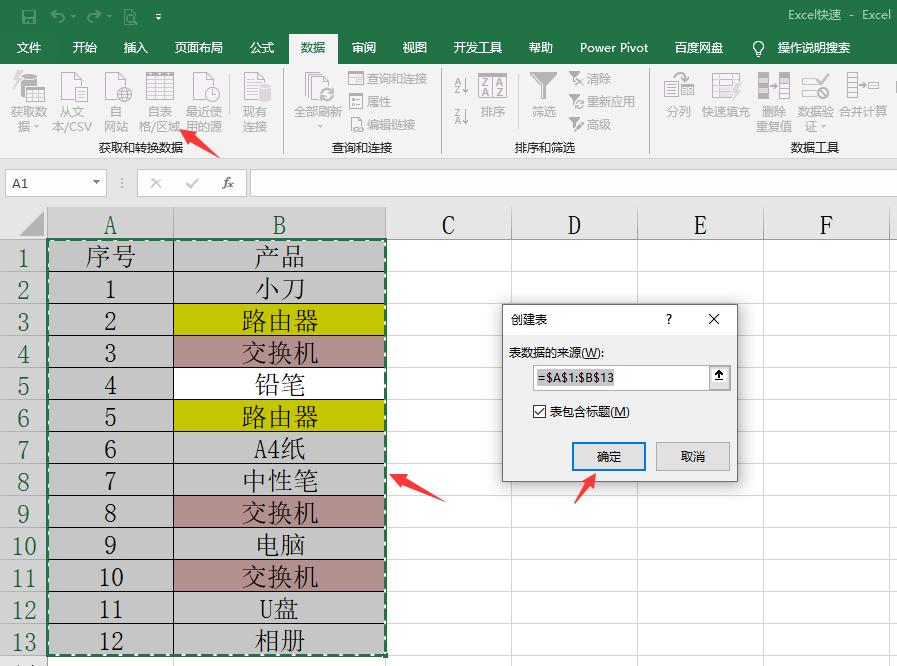Image resolution: width=897 pixels, height=666 pixels.
Task: Click the insert function fx icon
Action: 228,183
